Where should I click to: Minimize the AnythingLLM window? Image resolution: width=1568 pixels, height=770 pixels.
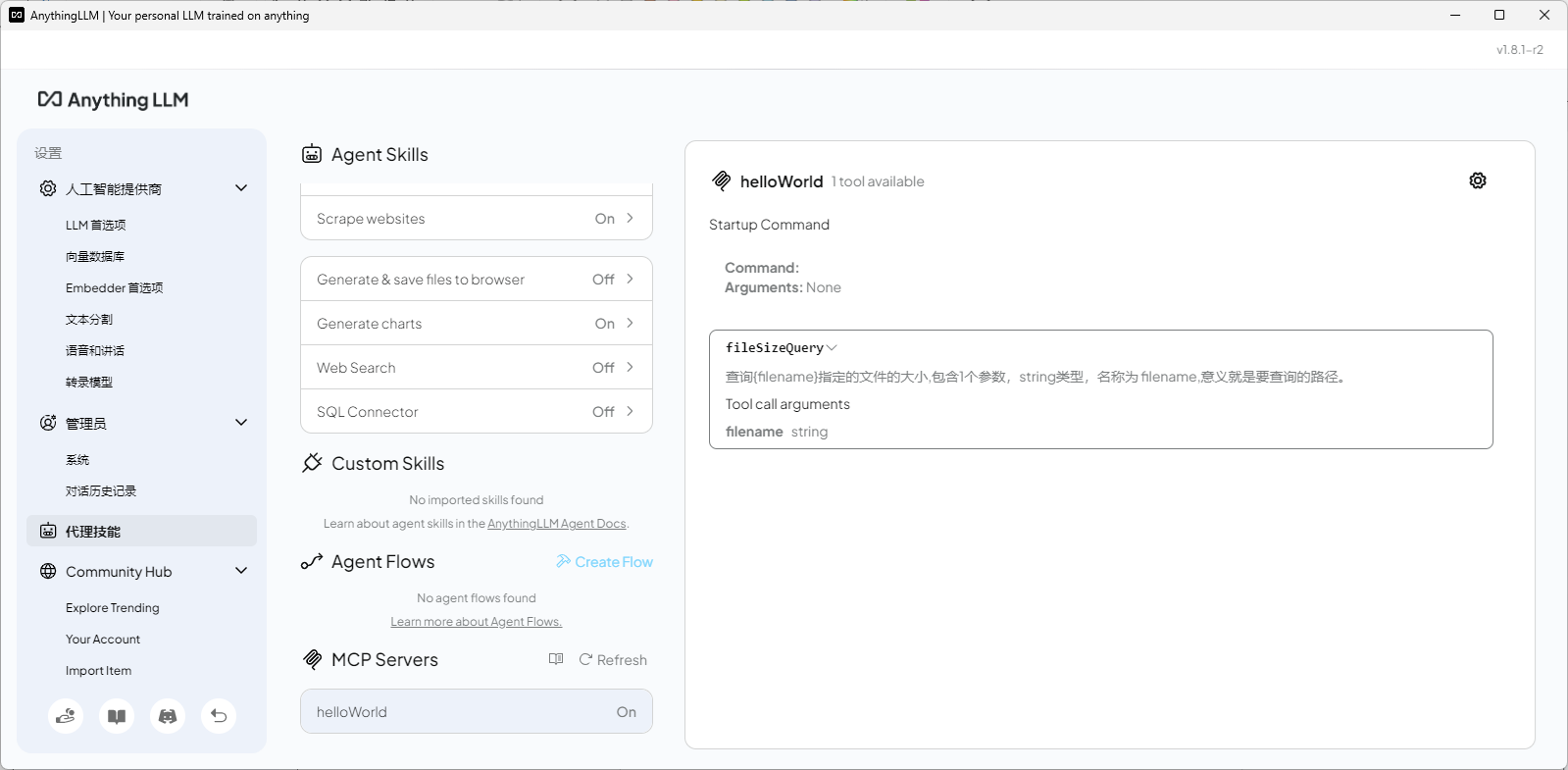click(1455, 15)
